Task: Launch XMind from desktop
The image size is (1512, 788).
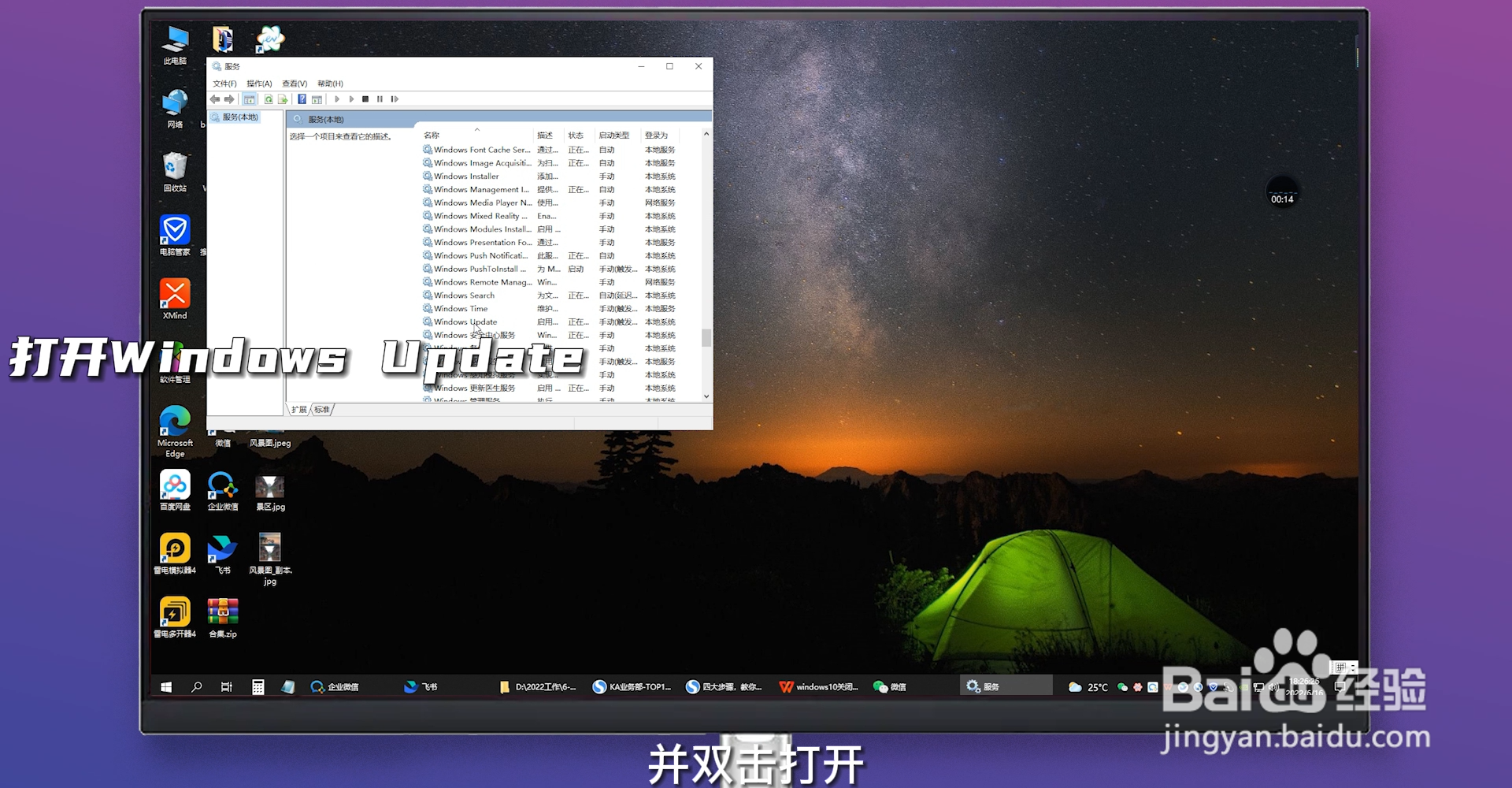Action: (x=175, y=299)
